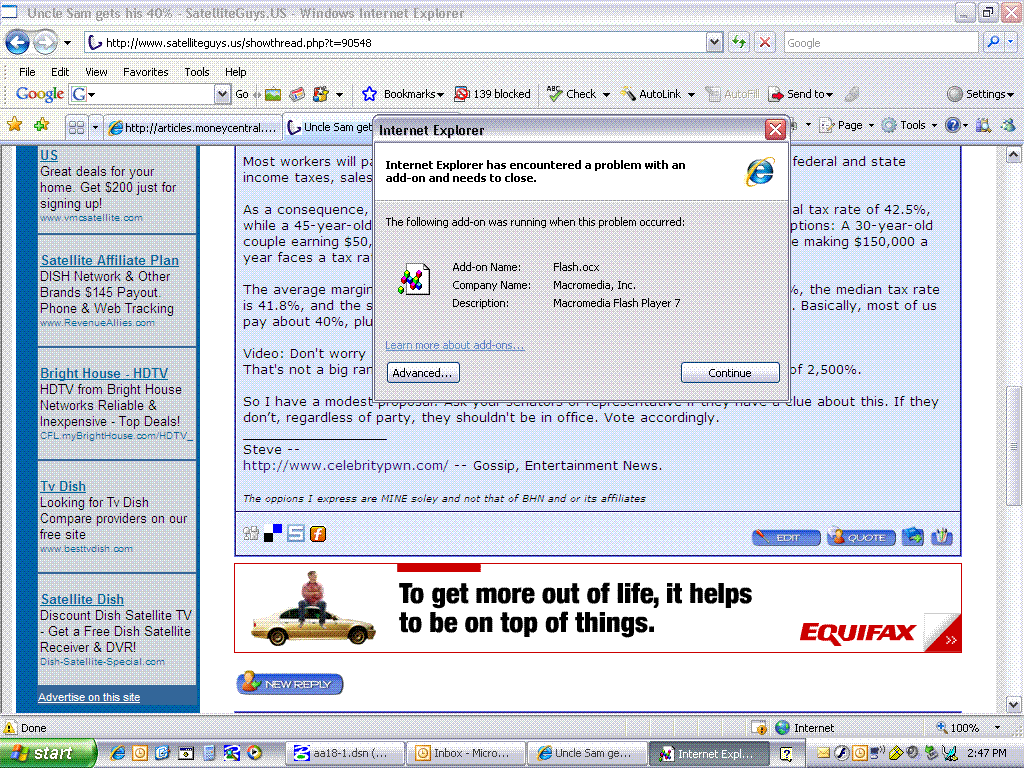Click the spell Check icon
1024x768 pixels.
(554, 94)
